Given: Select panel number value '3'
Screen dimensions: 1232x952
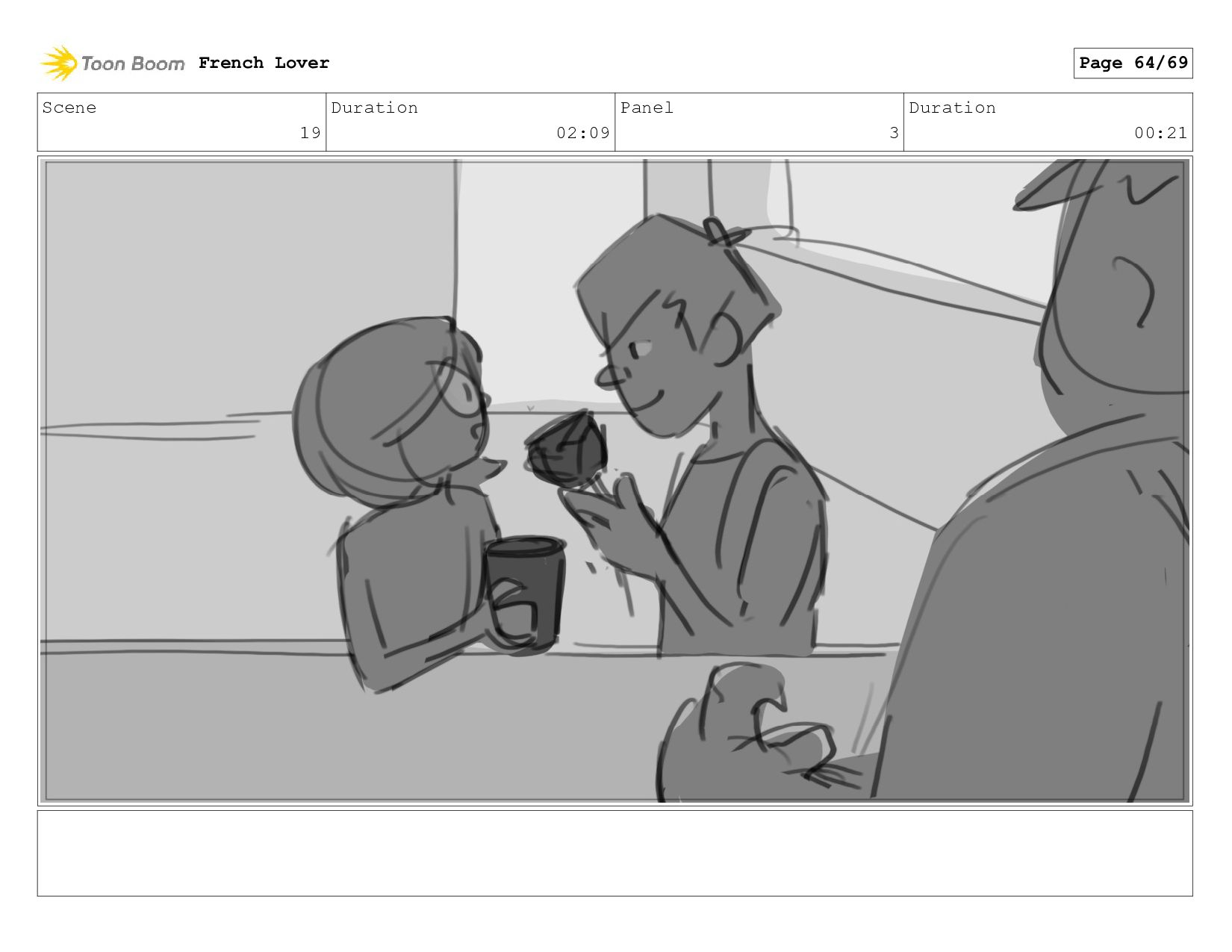Looking at the screenshot, I should [894, 133].
